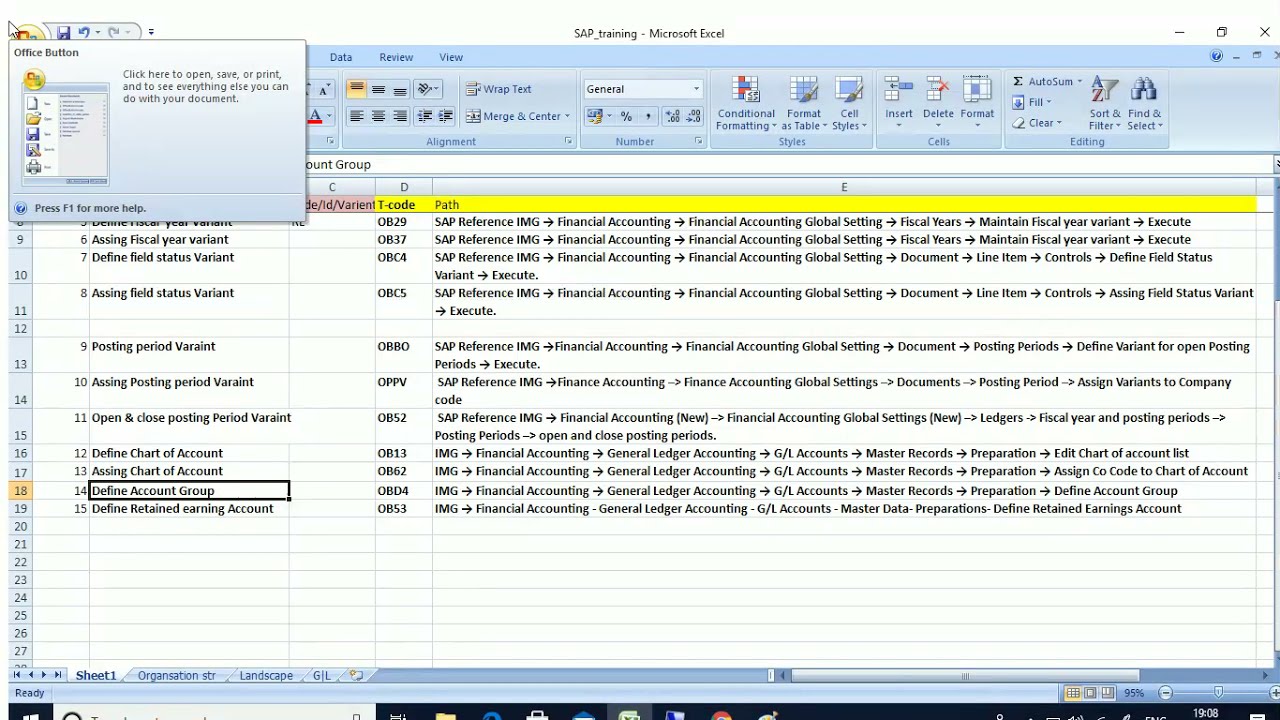Click the Excel Help question mark icon
This screenshot has height=720, width=1280.
click(1217, 56)
